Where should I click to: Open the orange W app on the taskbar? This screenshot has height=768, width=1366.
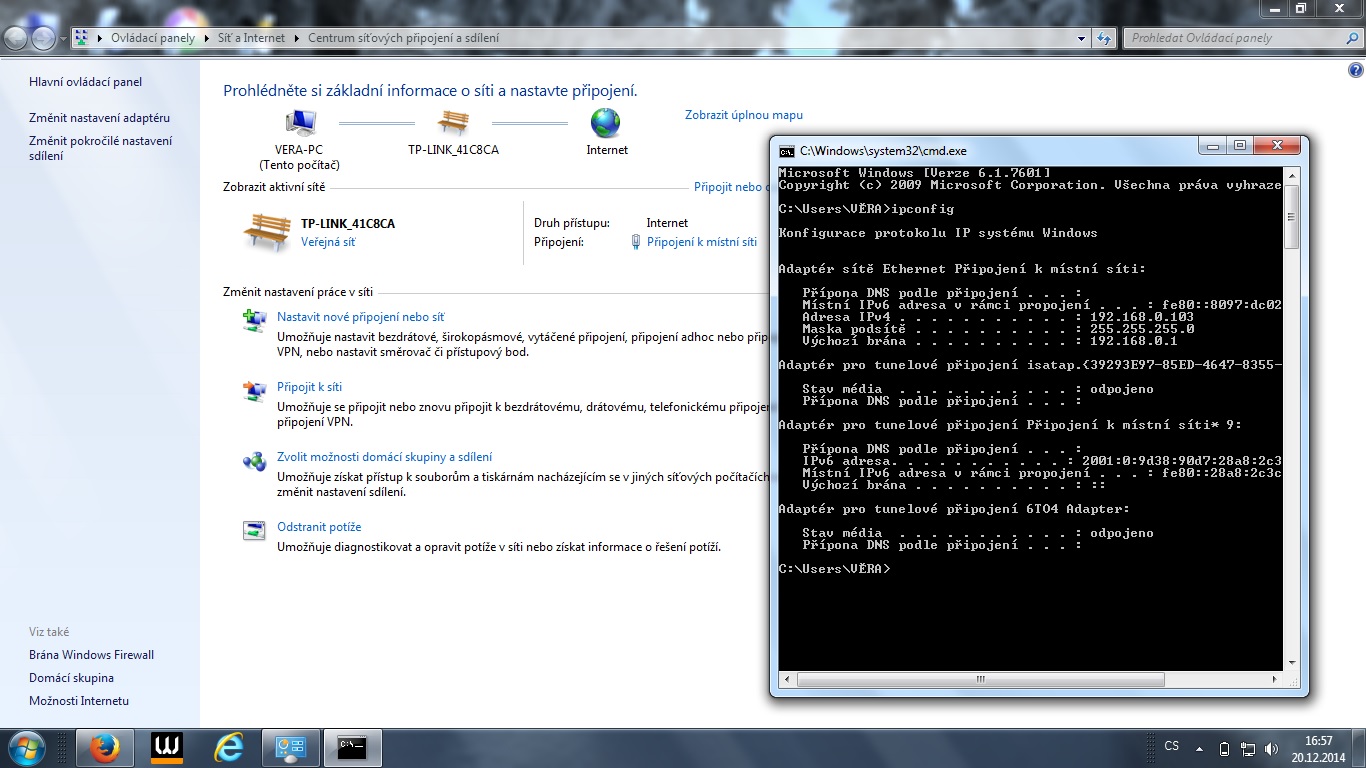[x=167, y=748]
